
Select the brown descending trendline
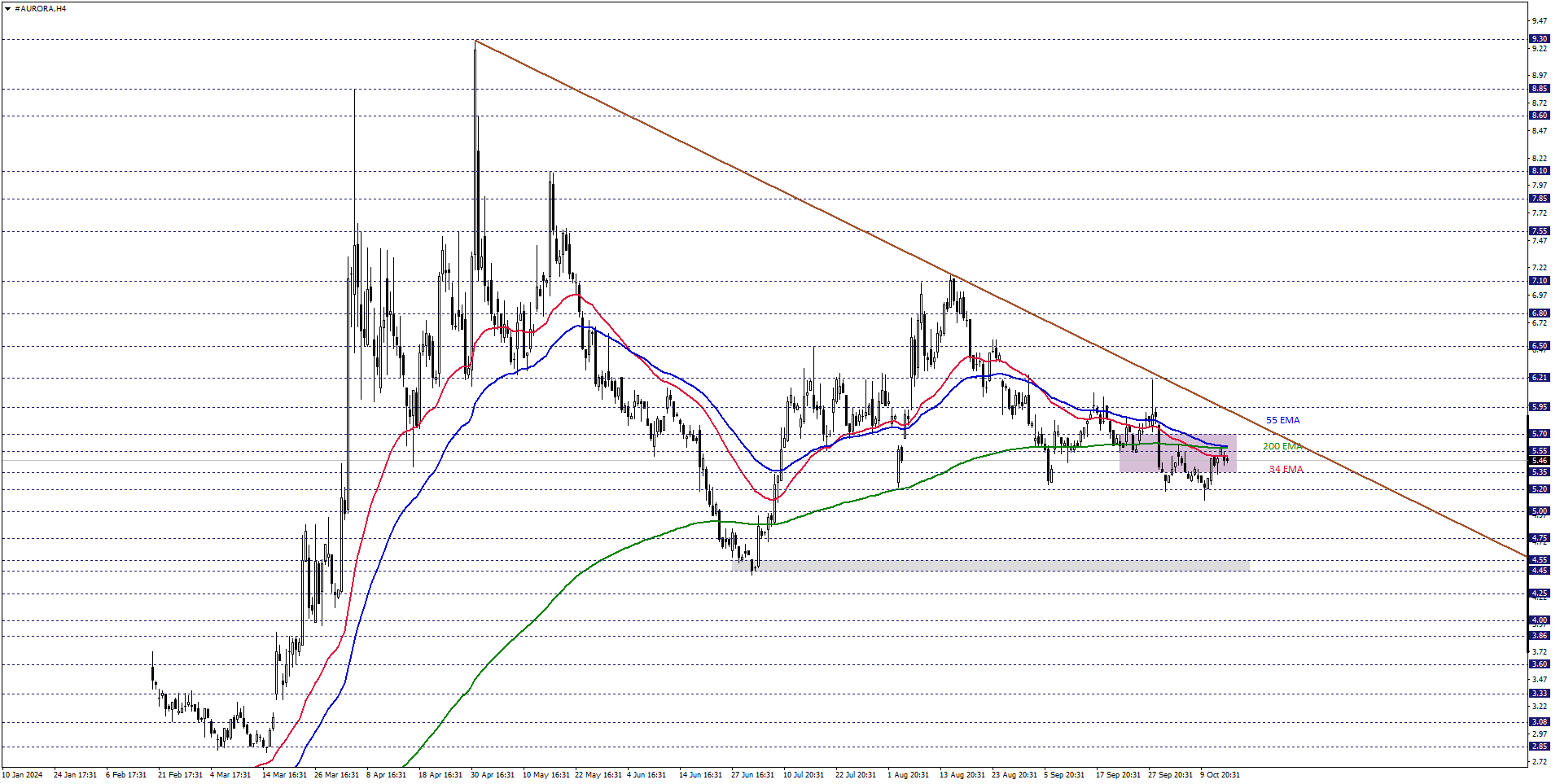[1001, 299]
